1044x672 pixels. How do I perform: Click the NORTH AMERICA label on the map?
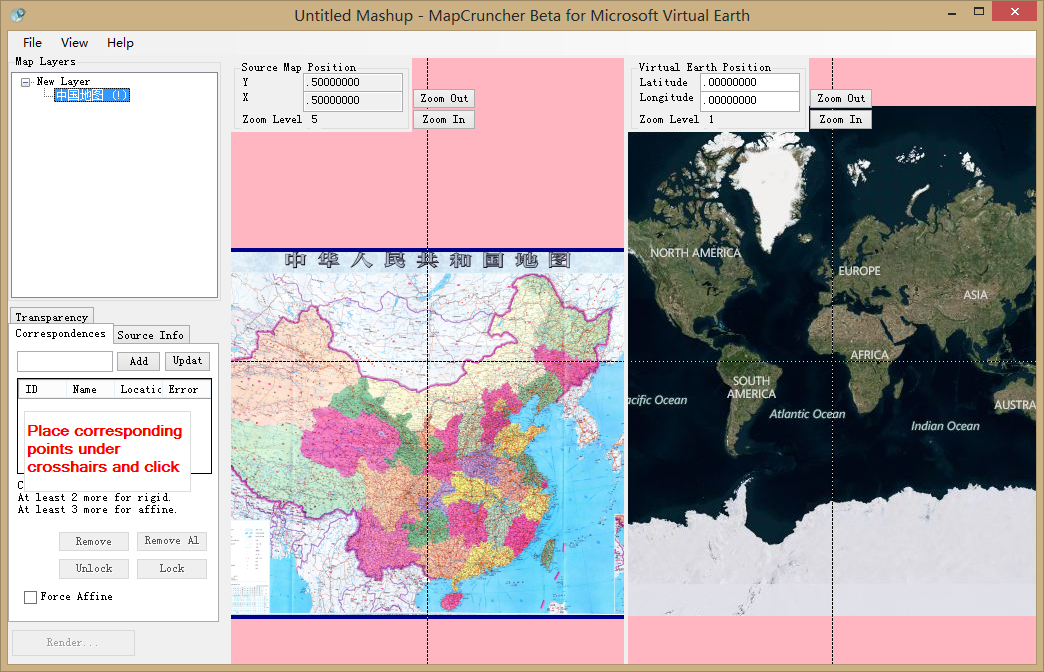[695, 253]
